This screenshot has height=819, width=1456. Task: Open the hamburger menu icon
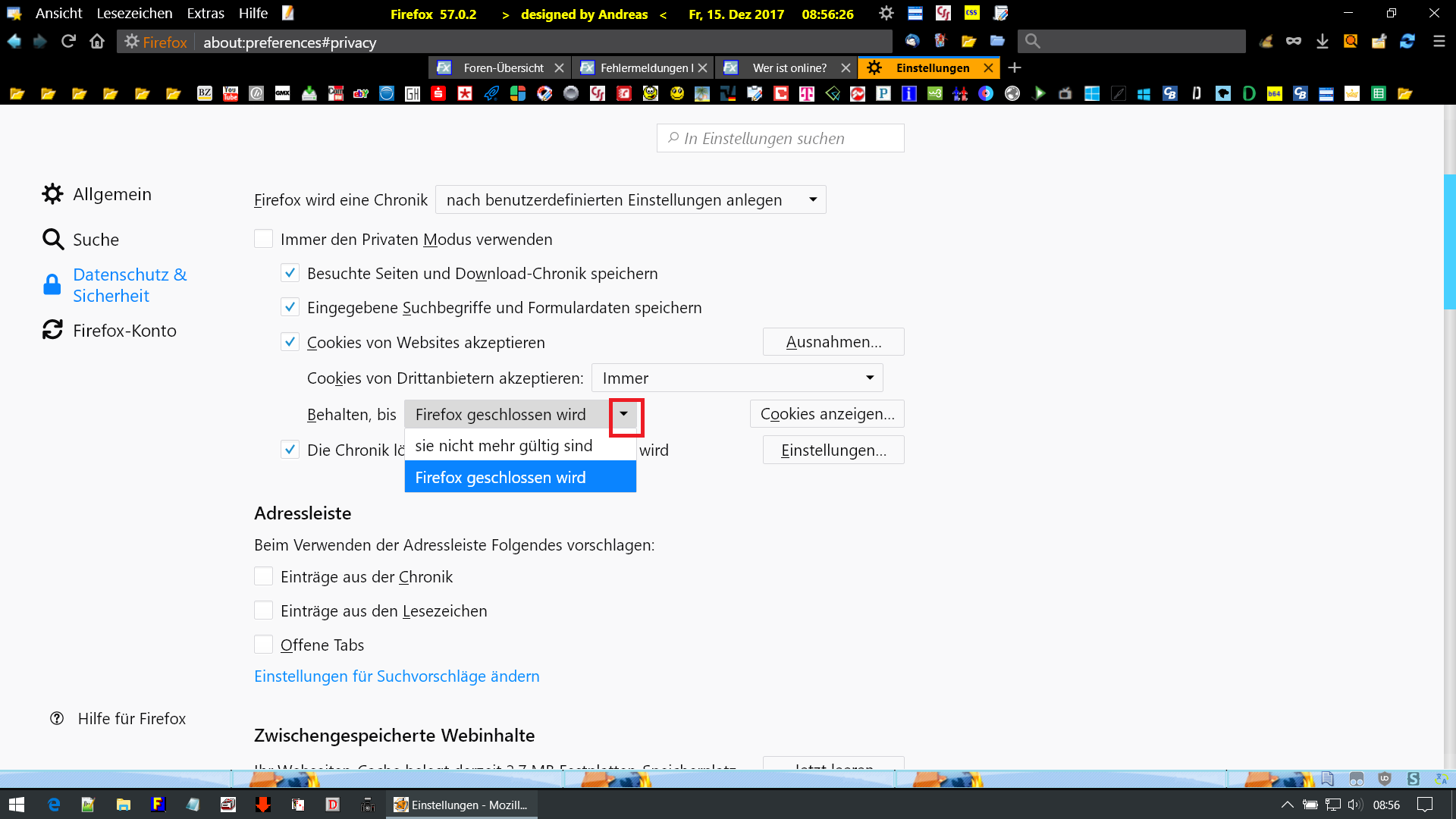tap(1439, 42)
